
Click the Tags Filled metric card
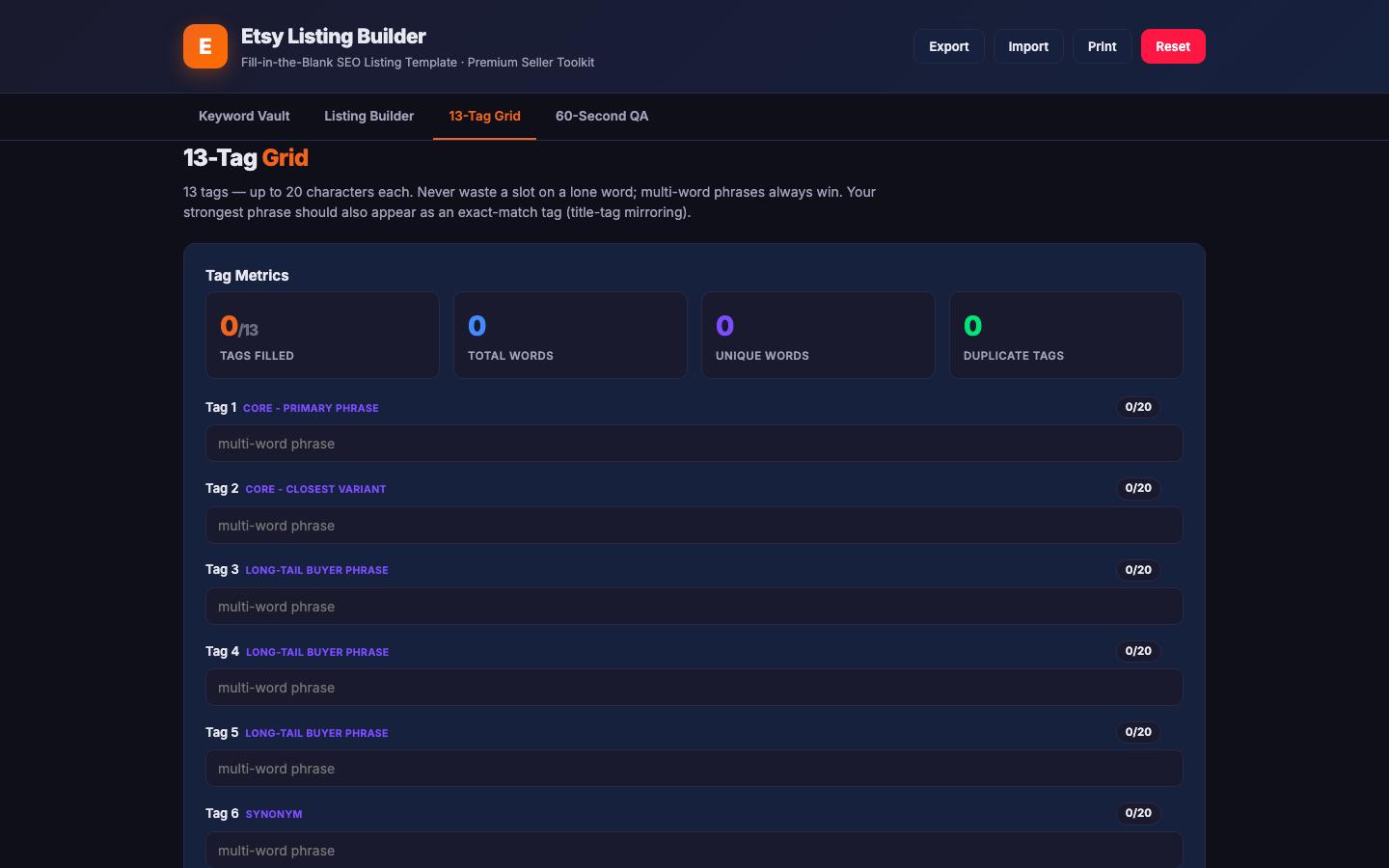[322, 336]
